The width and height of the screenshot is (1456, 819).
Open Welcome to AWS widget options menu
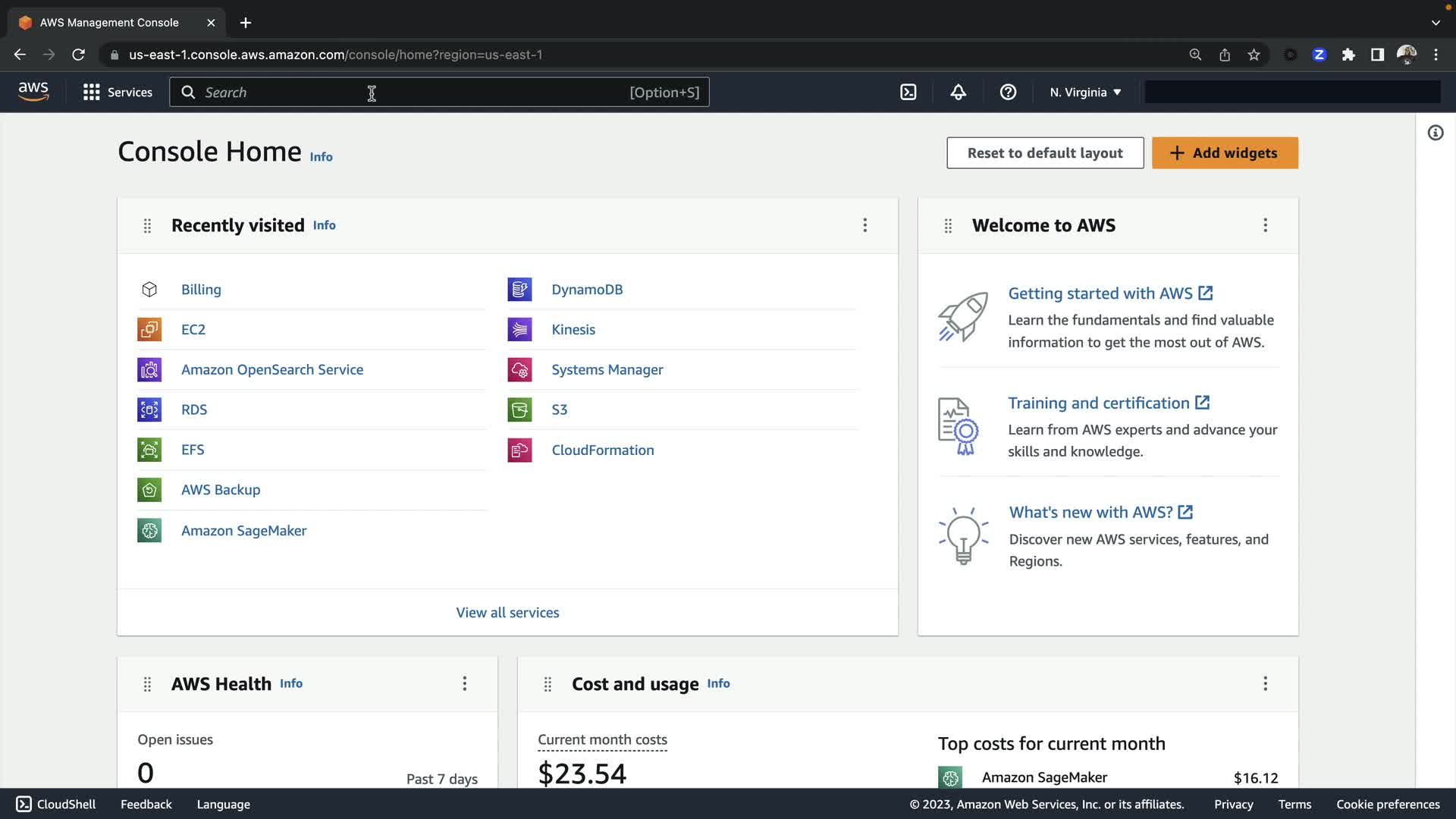click(1265, 225)
